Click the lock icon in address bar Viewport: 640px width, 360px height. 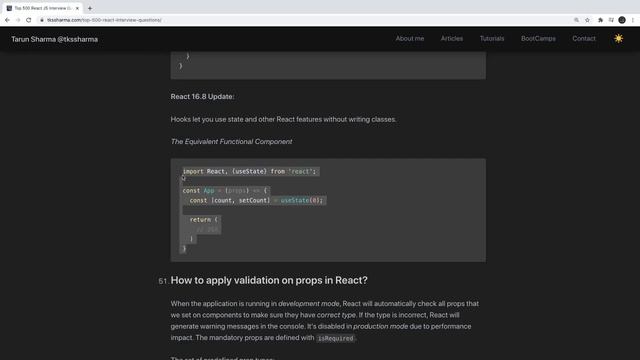pyautogui.click(x=42, y=20)
